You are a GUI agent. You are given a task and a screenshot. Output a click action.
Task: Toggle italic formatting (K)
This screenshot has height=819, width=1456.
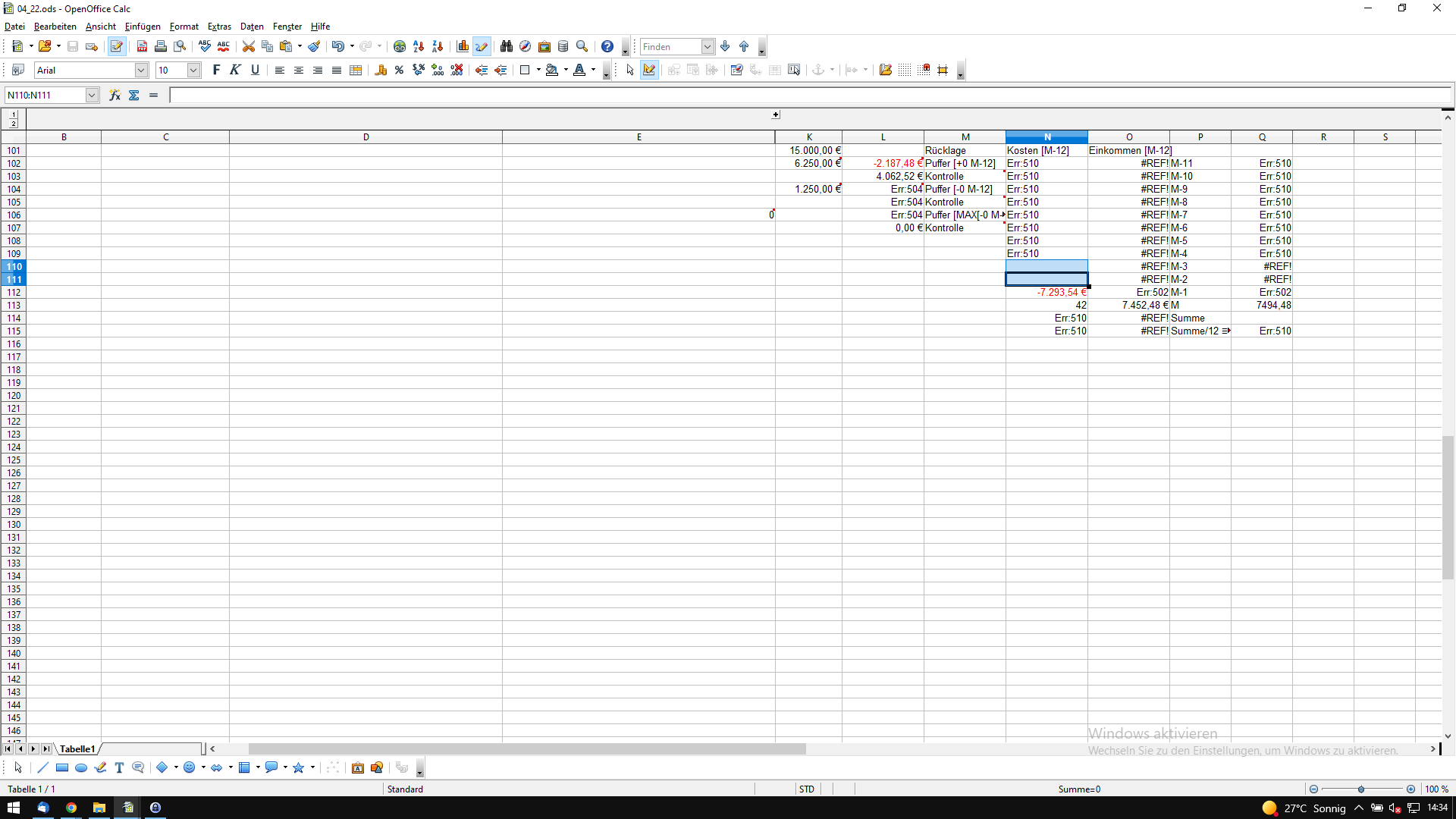235,70
